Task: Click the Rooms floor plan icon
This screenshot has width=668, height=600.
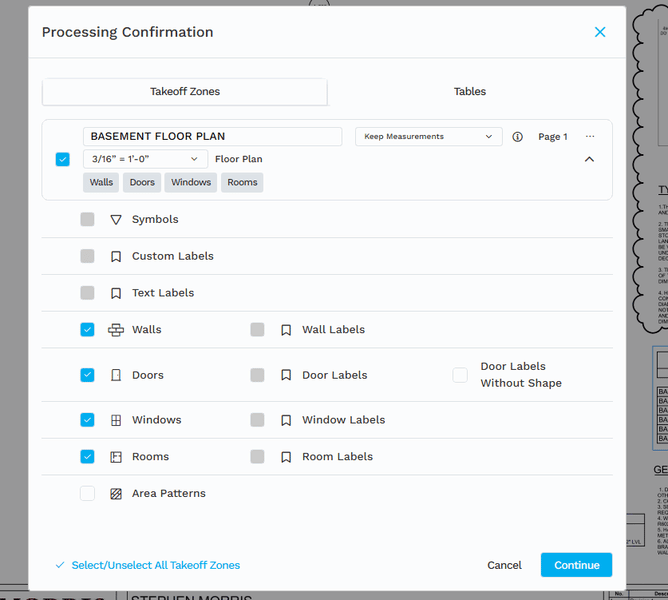Action: 116,457
